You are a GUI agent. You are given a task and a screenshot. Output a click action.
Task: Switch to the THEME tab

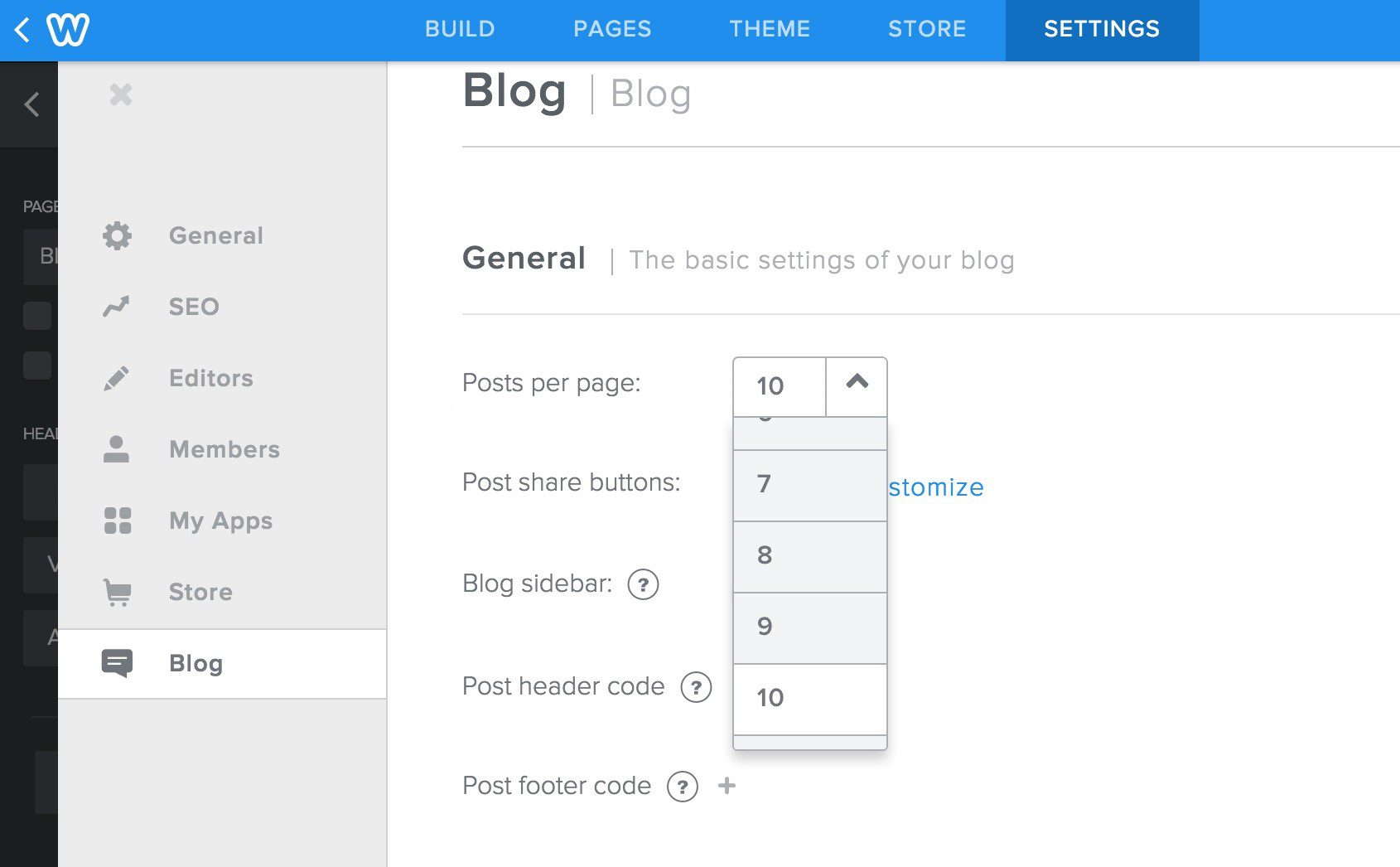pos(770,29)
